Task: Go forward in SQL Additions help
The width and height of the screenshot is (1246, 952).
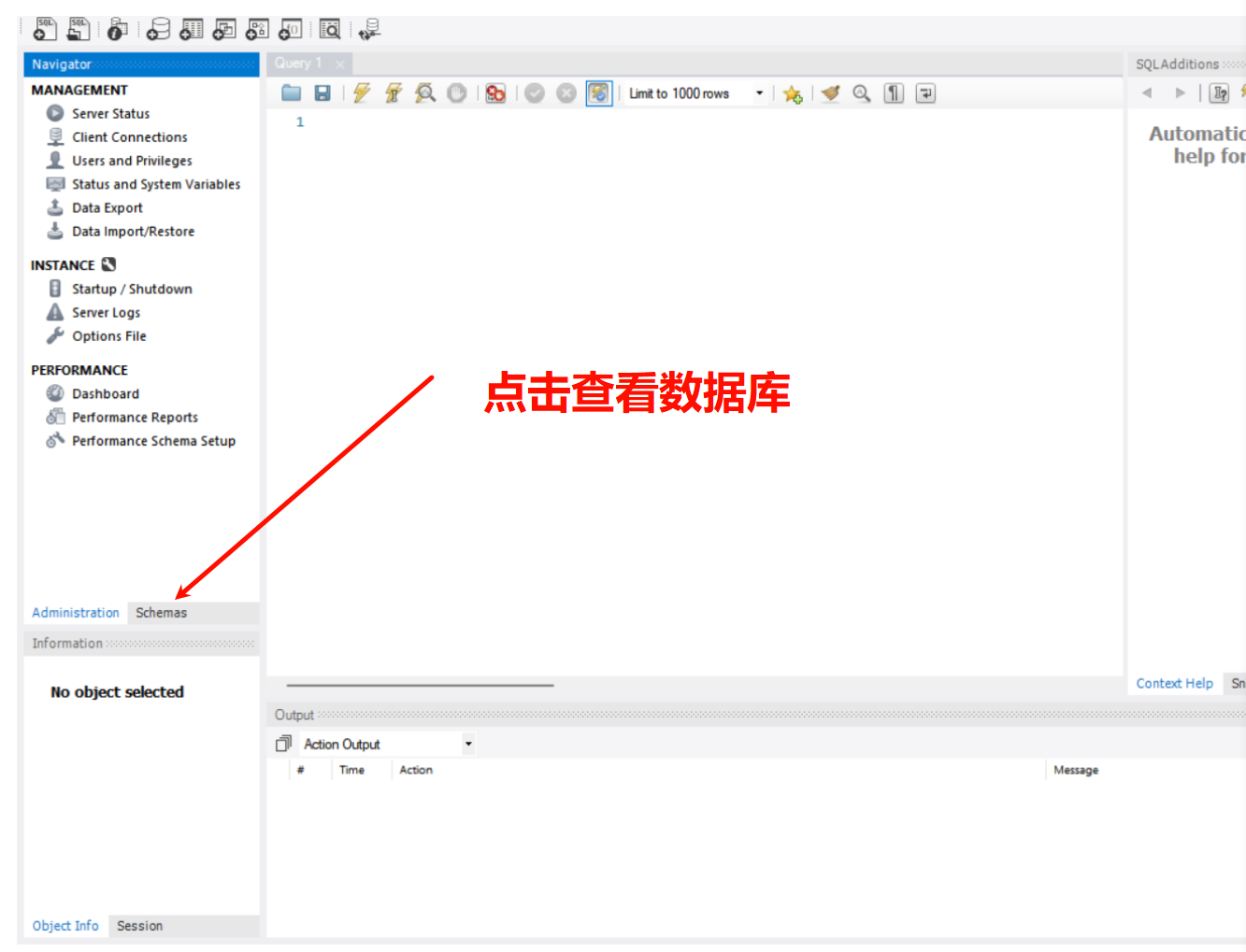Action: (x=1181, y=92)
